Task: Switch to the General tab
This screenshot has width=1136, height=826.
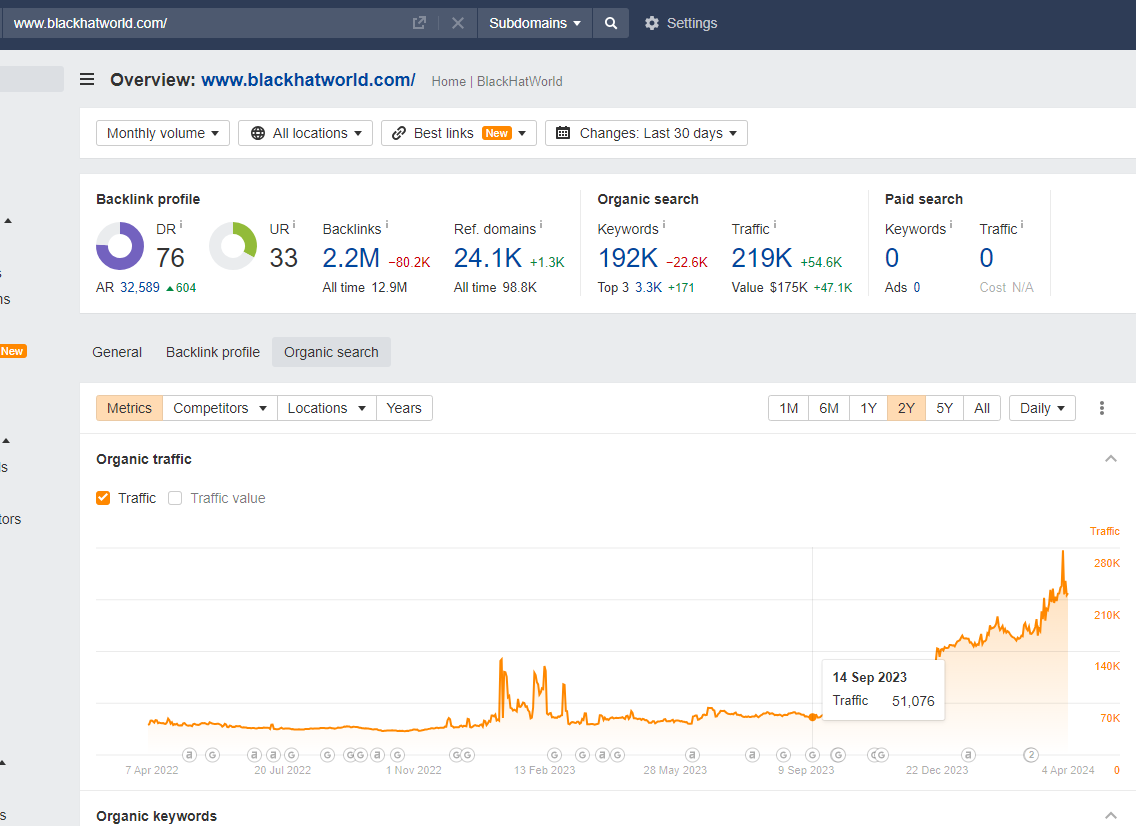Action: pyautogui.click(x=117, y=352)
